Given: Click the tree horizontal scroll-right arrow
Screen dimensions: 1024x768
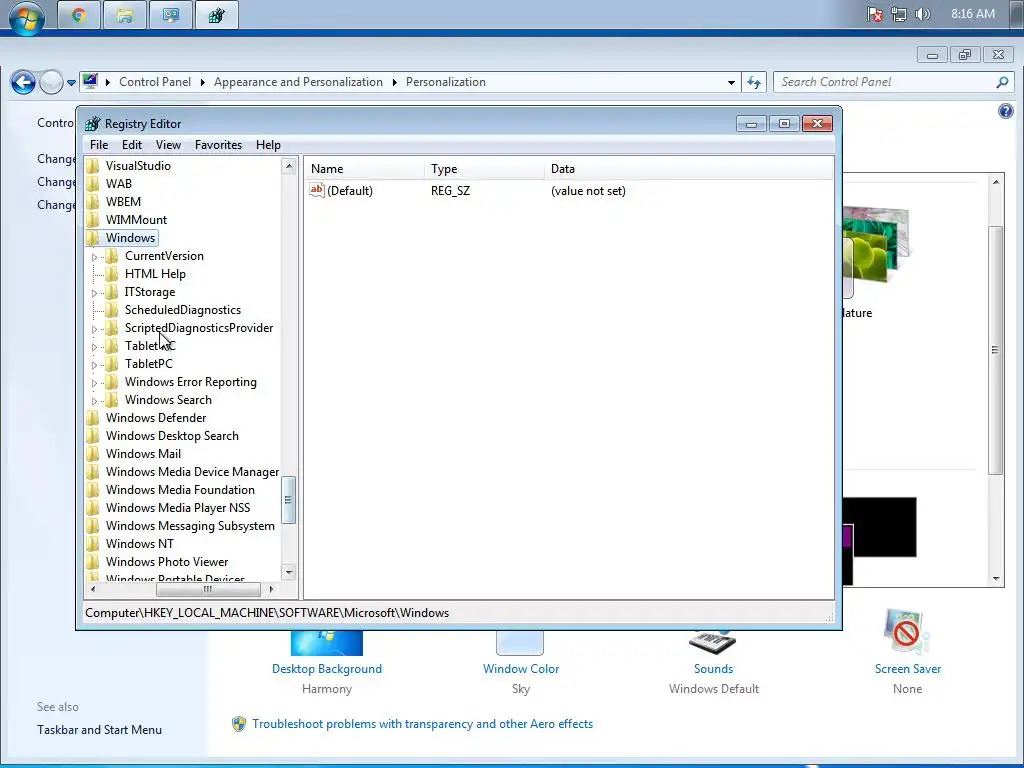Looking at the screenshot, I should [x=272, y=590].
